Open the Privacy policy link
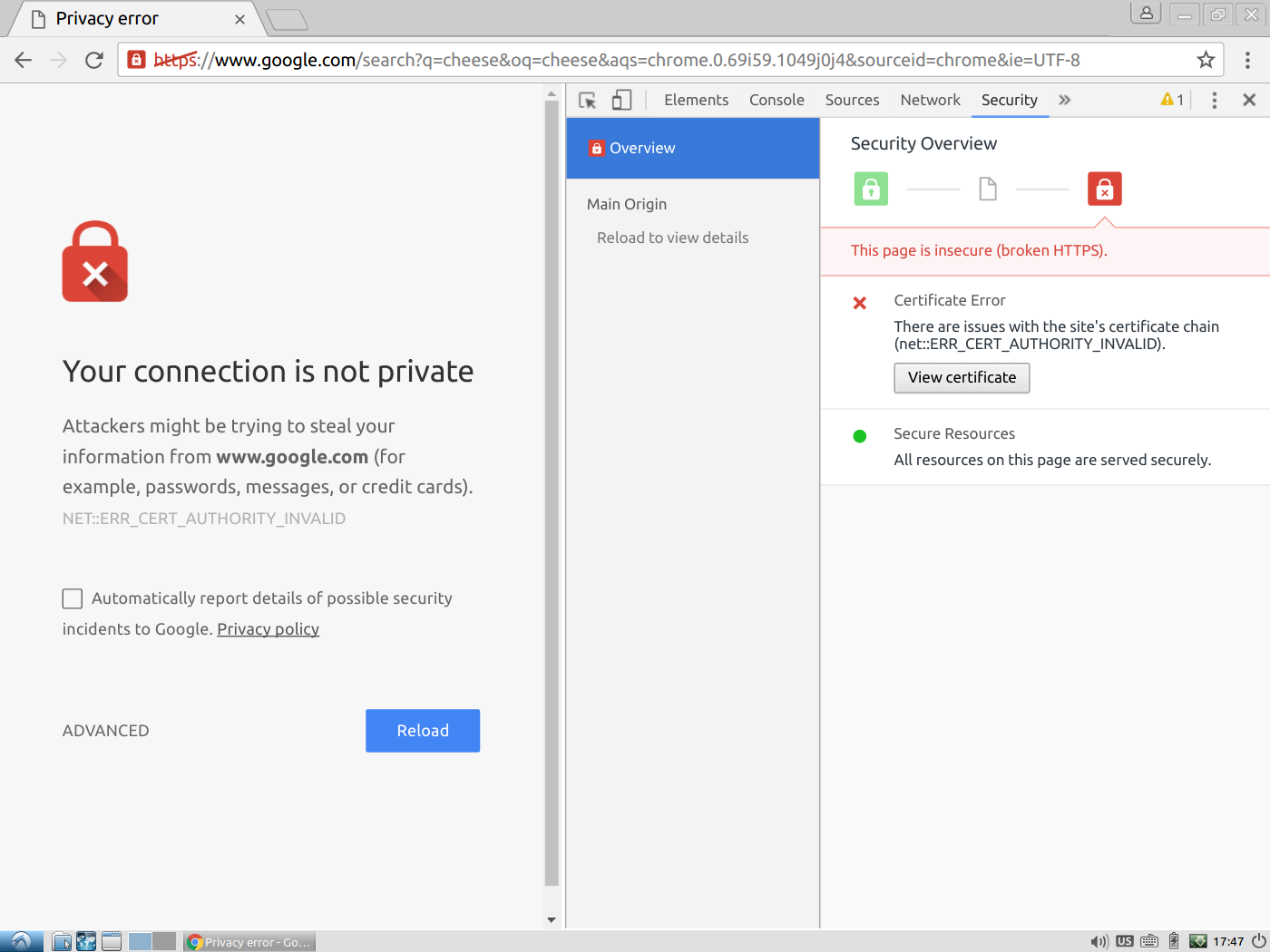This screenshot has width=1270, height=952. coord(268,628)
